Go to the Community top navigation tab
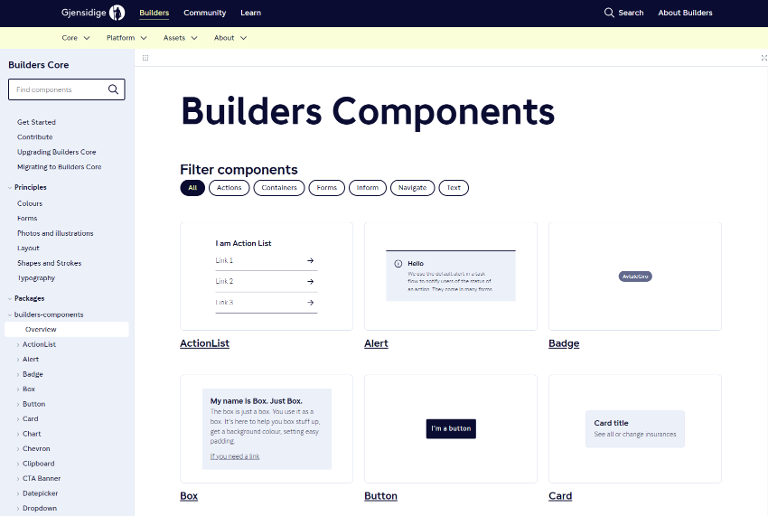 coord(205,13)
